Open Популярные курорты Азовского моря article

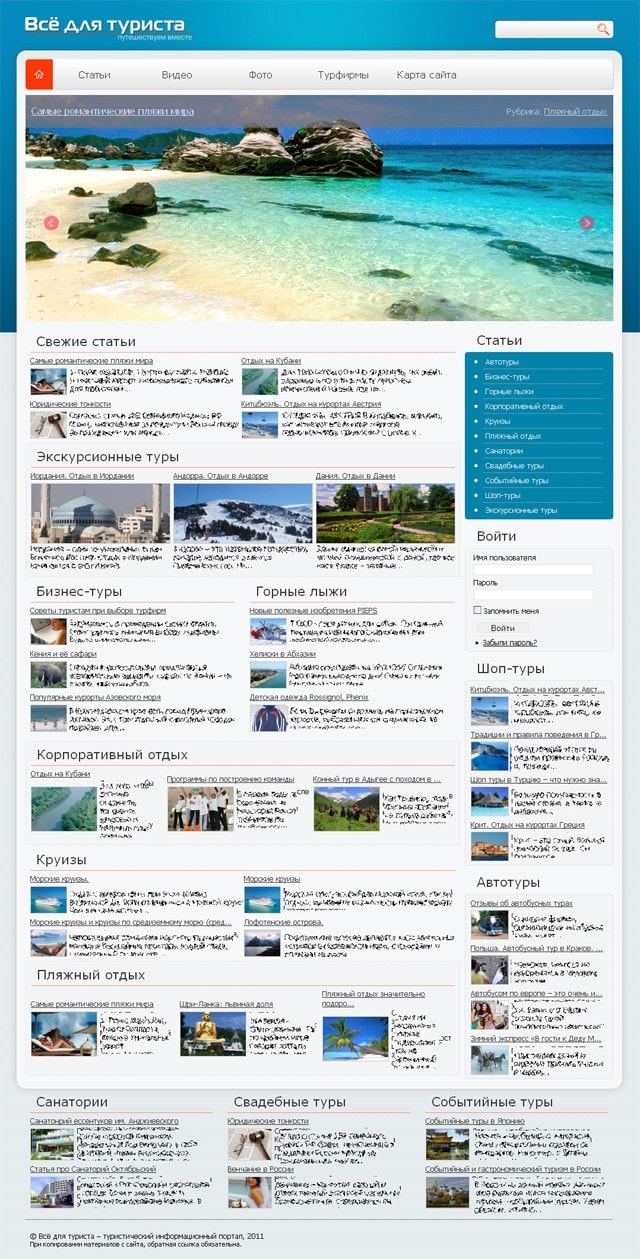95,697
